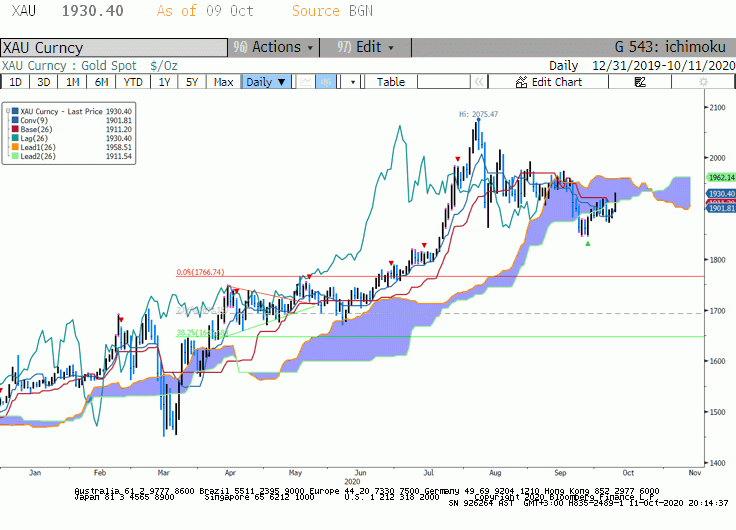The image size is (736, 530).
Task: Expand the Edit menu dropdown
Action: pos(365,47)
